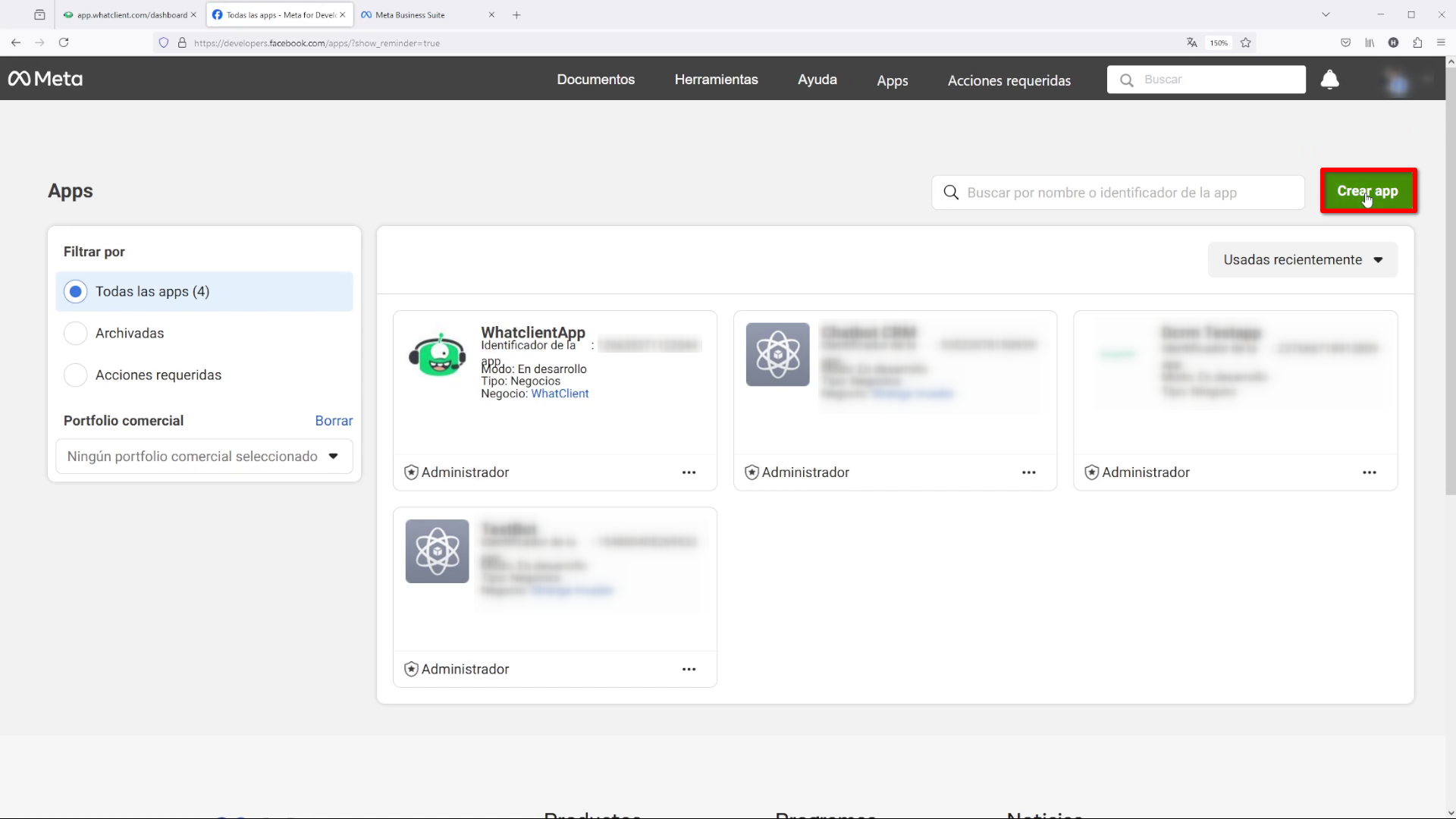Reload the page with the refresh icon

click(64, 42)
